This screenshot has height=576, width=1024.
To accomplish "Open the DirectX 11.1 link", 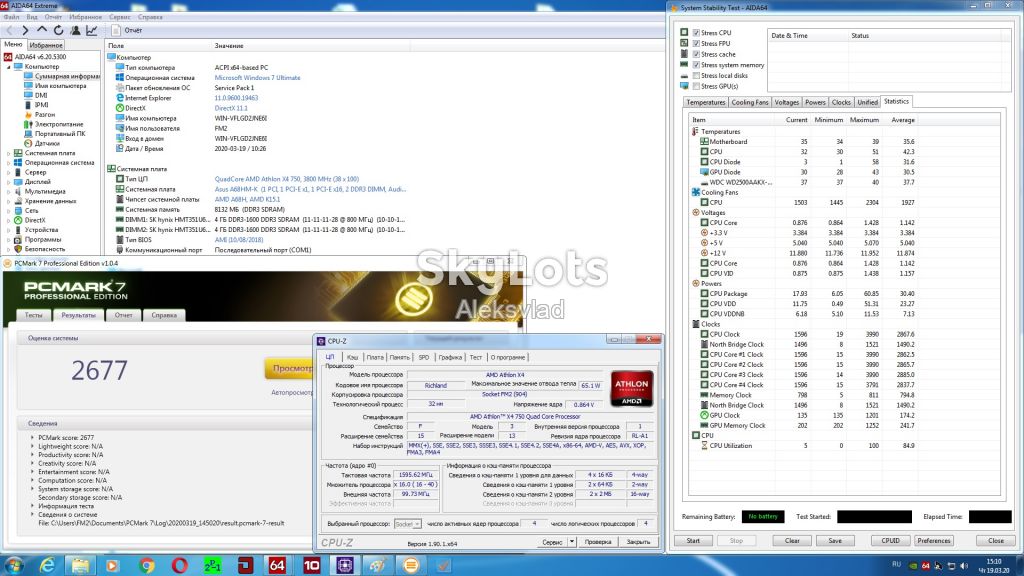I will click(231, 108).
